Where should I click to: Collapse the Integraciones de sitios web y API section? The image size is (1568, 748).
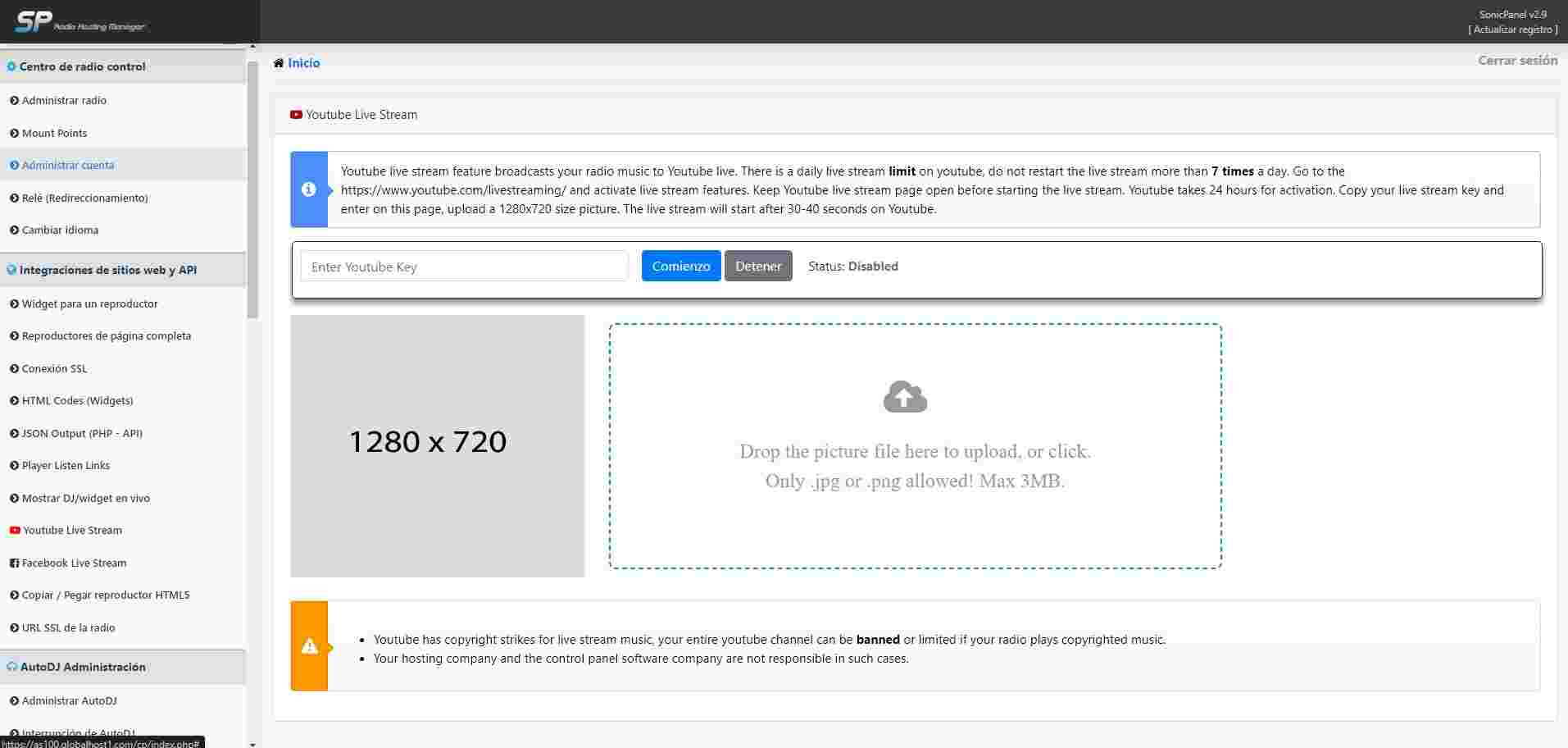pyautogui.click(x=107, y=270)
